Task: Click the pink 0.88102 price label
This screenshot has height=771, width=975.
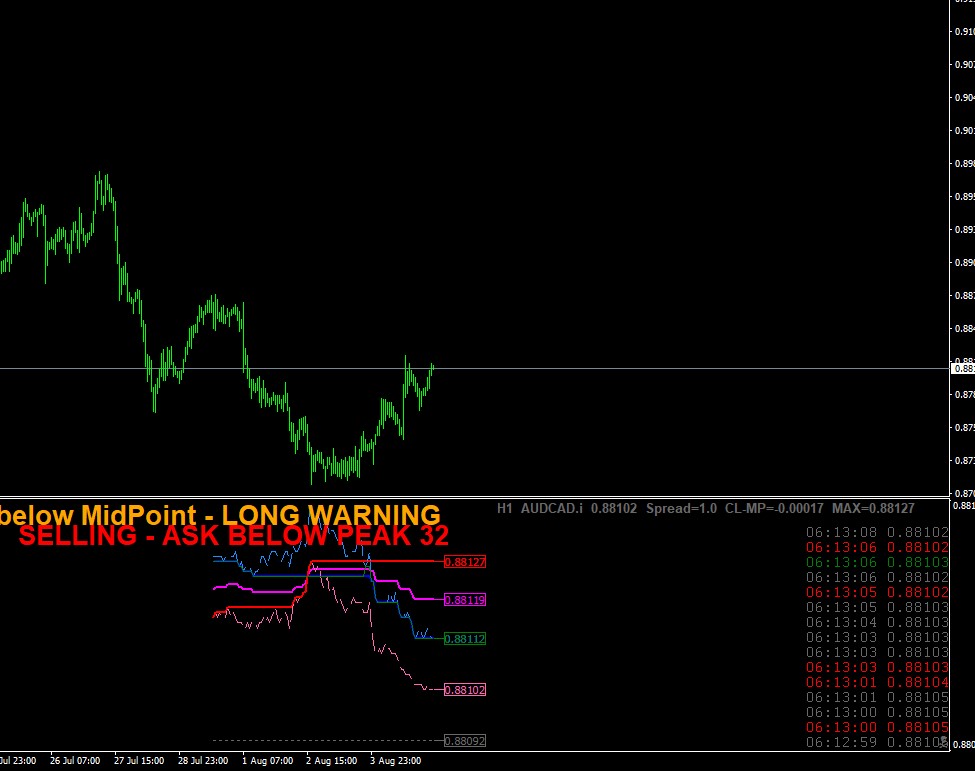Action: [x=465, y=690]
